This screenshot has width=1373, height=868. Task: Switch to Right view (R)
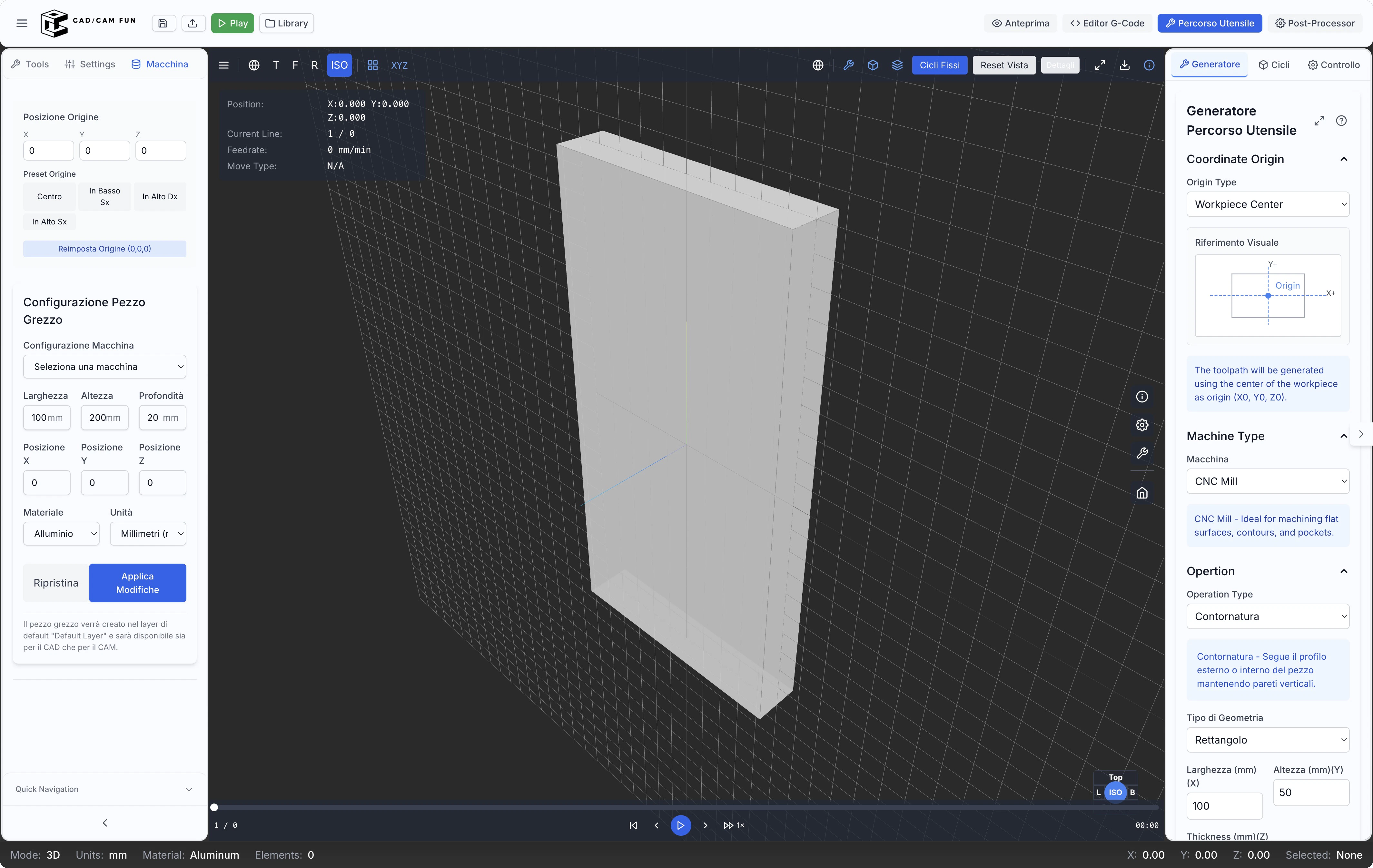(x=314, y=65)
